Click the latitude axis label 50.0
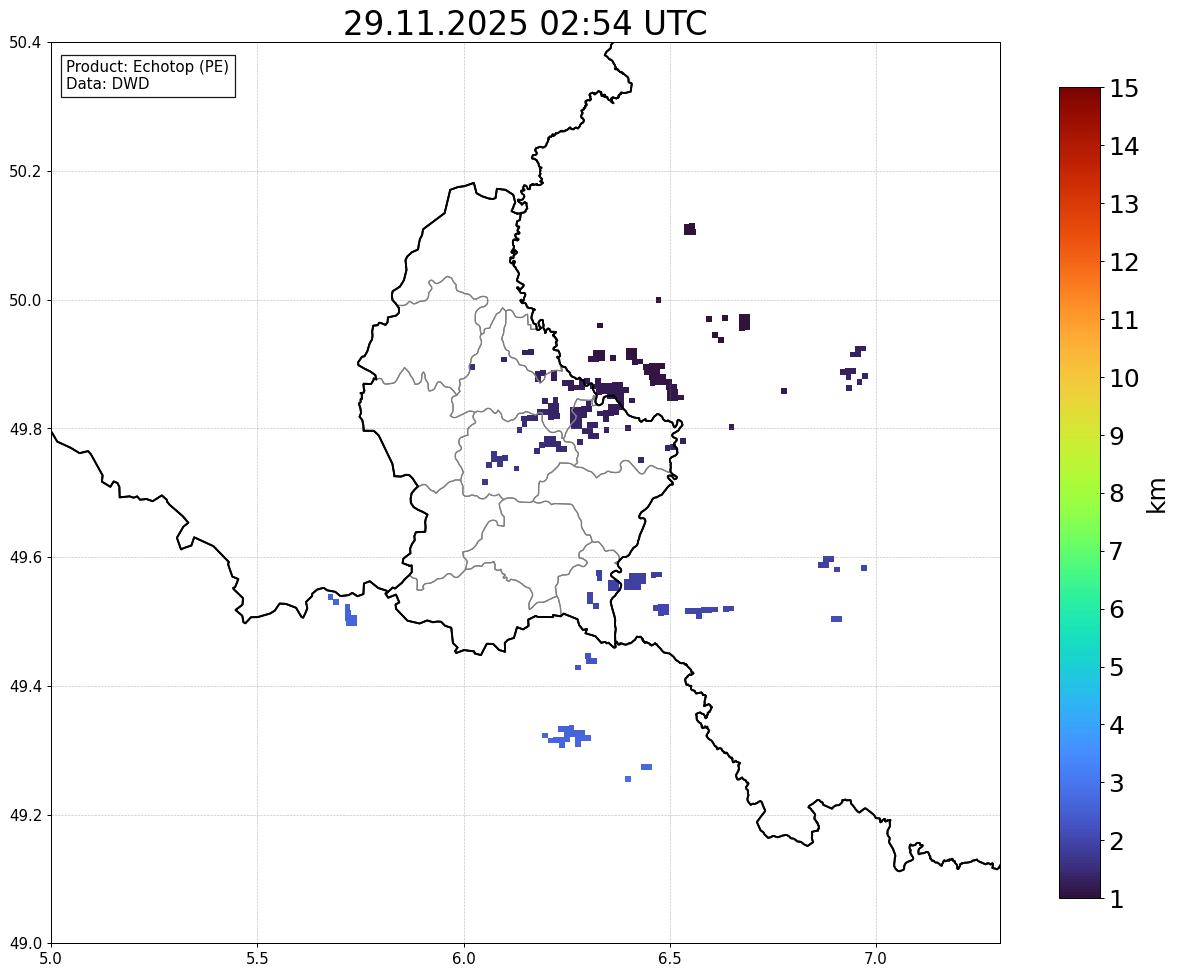 [25, 301]
